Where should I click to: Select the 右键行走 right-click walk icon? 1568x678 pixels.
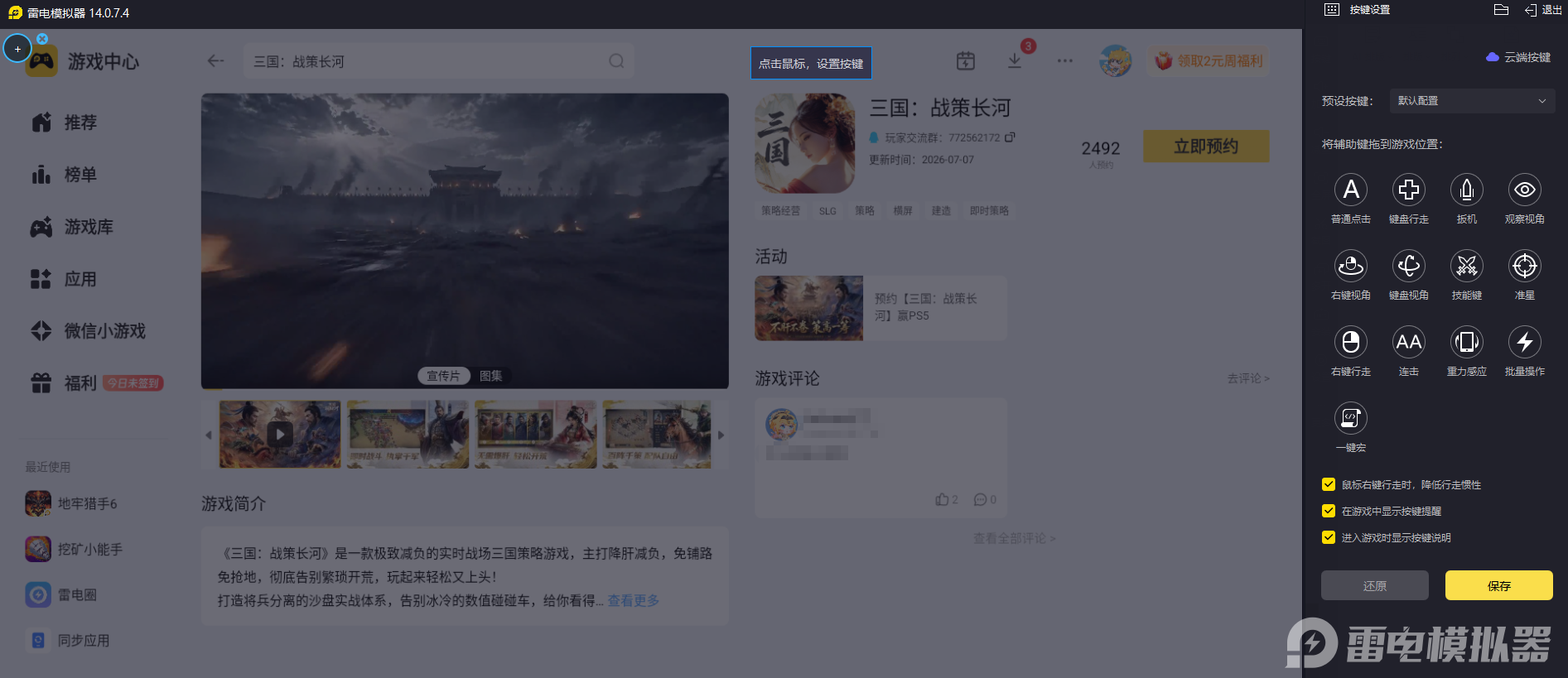pos(1351,342)
